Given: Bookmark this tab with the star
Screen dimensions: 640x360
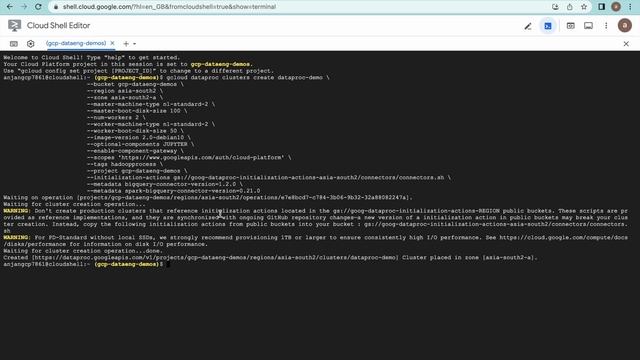Looking at the screenshot, I should point(584,7).
